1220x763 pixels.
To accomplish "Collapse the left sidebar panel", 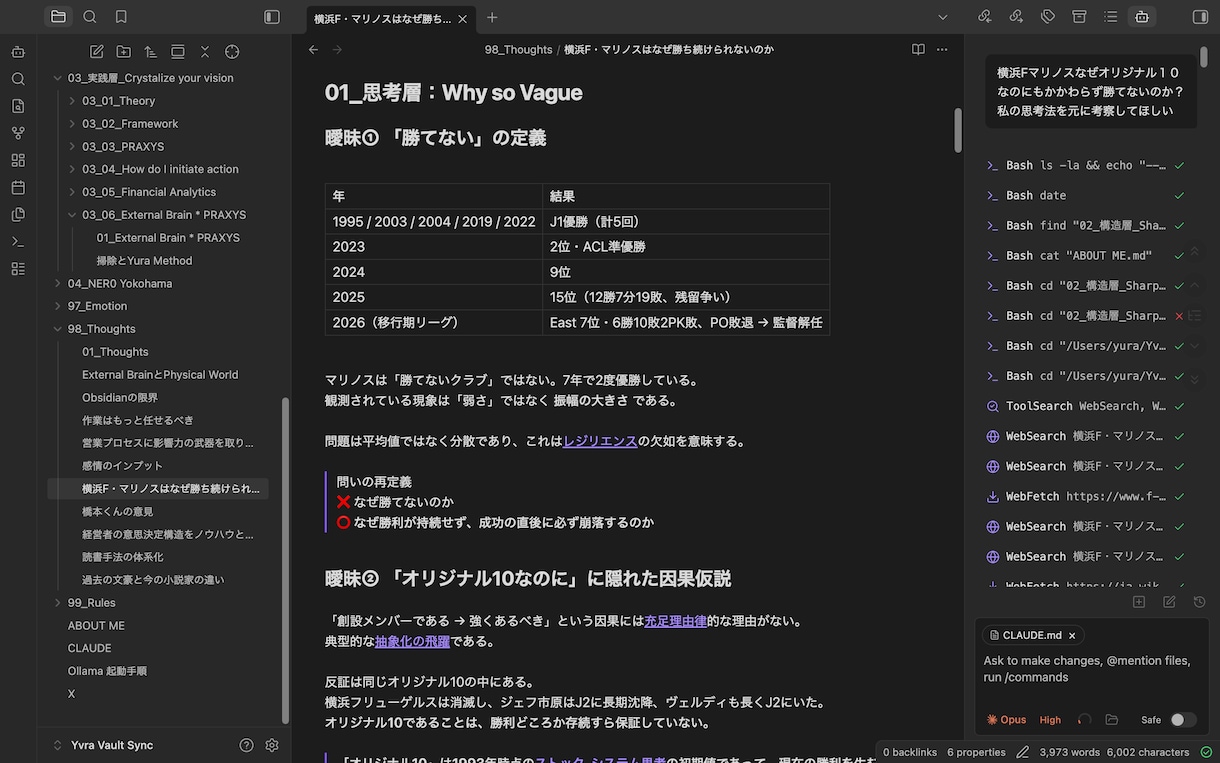I will 272,17.
